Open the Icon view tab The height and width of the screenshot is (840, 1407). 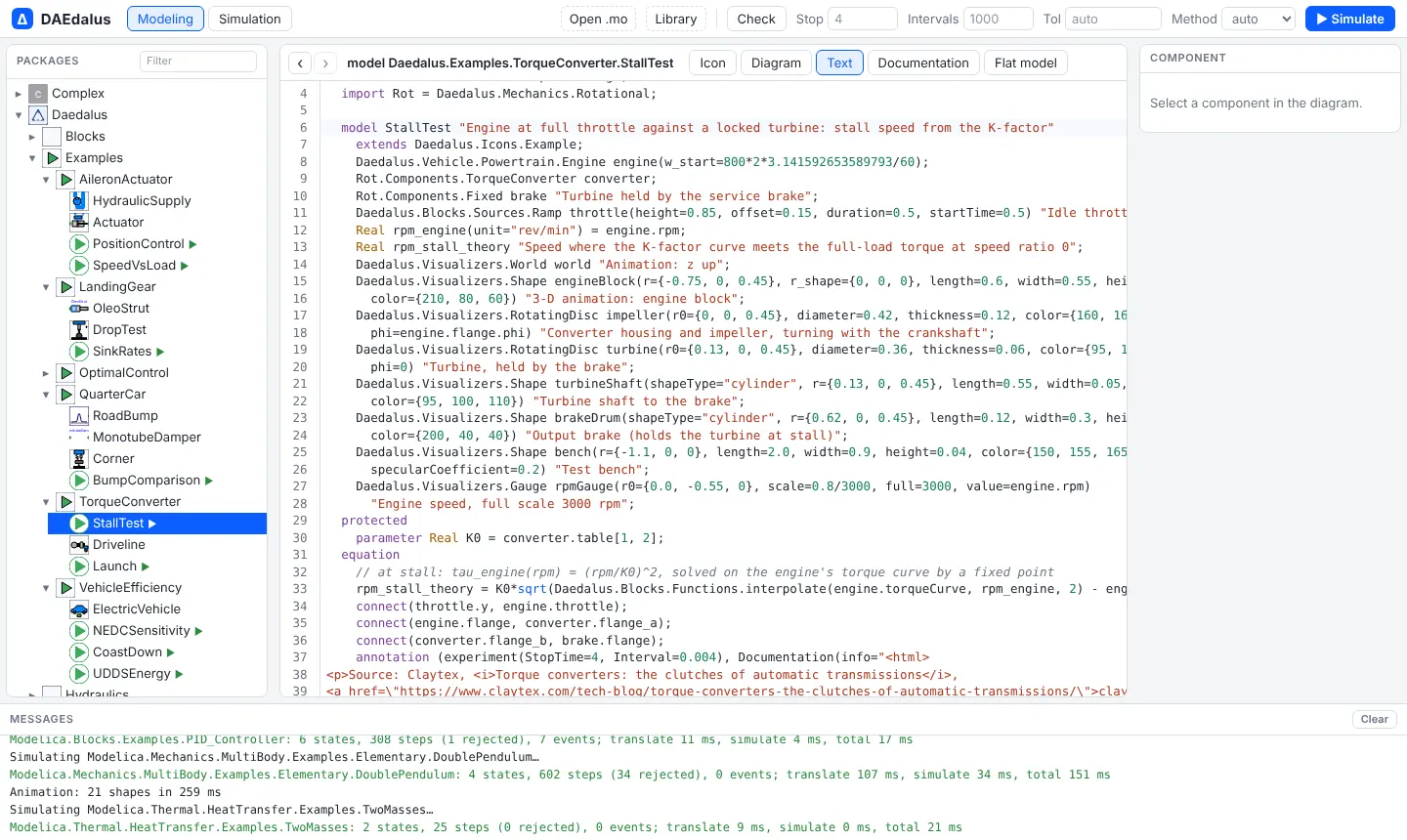pos(713,63)
